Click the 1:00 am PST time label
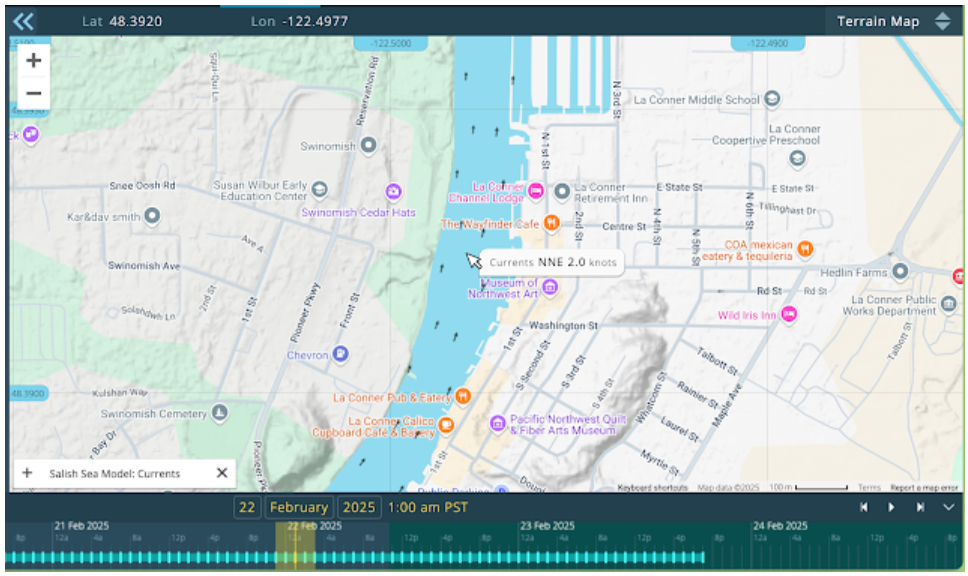The image size is (968, 576). [427, 507]
